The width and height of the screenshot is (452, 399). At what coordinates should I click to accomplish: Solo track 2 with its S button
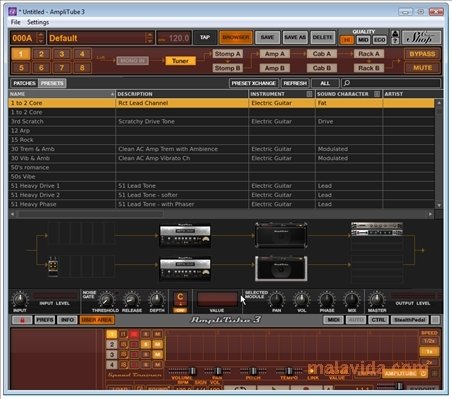tap(146, 344)
